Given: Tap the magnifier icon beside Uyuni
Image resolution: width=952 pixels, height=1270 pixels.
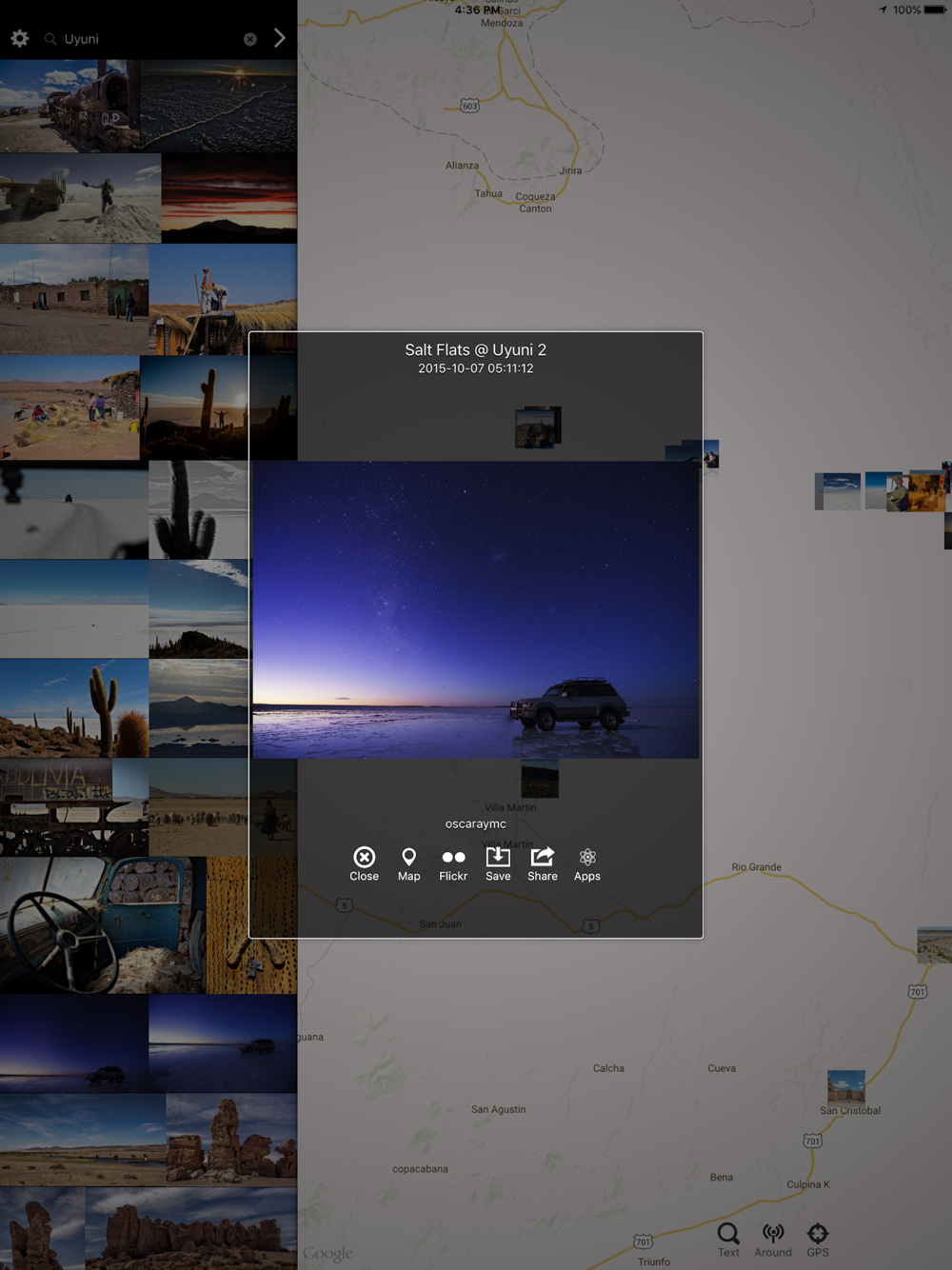Looking at the screenshot, I should tap(50, 39).
